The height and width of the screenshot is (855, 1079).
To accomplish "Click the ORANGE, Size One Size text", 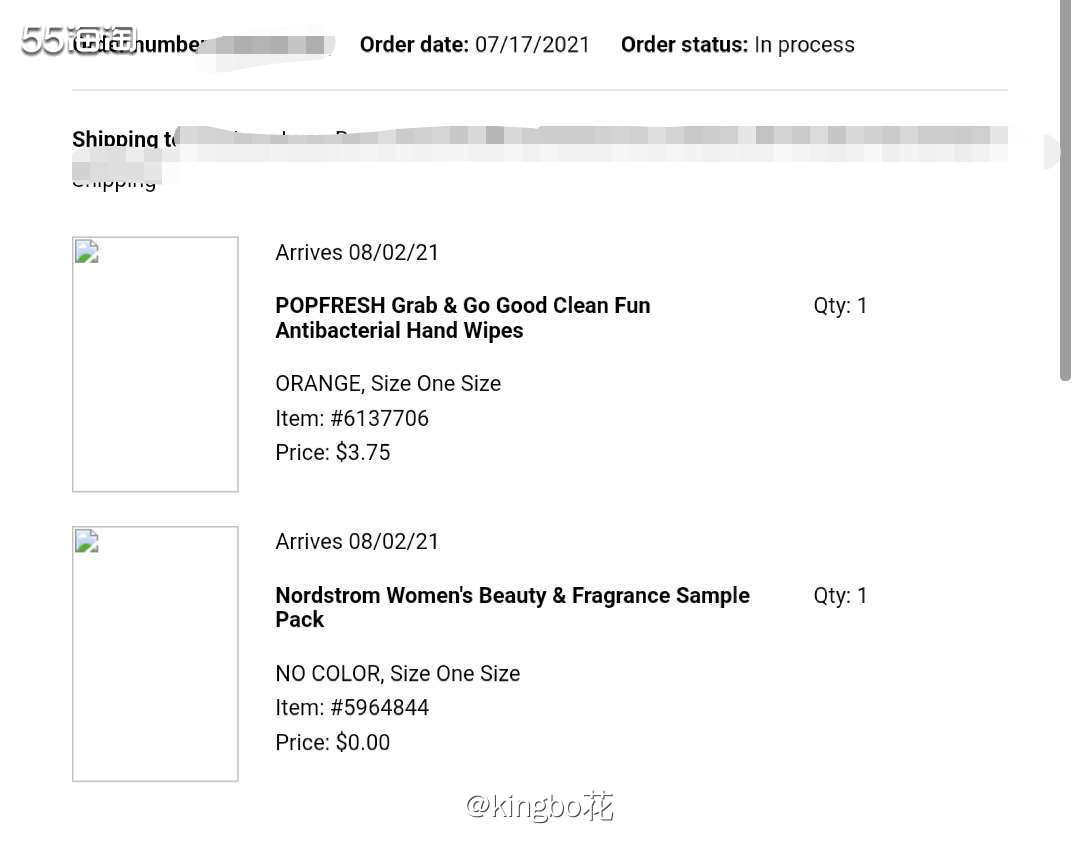I will coord(388,383).
